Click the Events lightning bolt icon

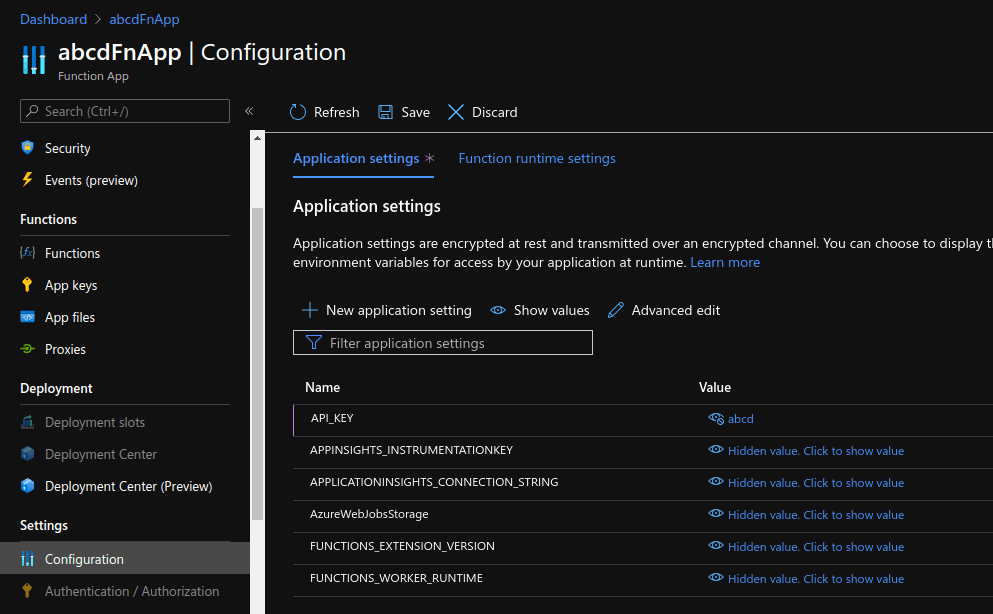coord(27,180)
